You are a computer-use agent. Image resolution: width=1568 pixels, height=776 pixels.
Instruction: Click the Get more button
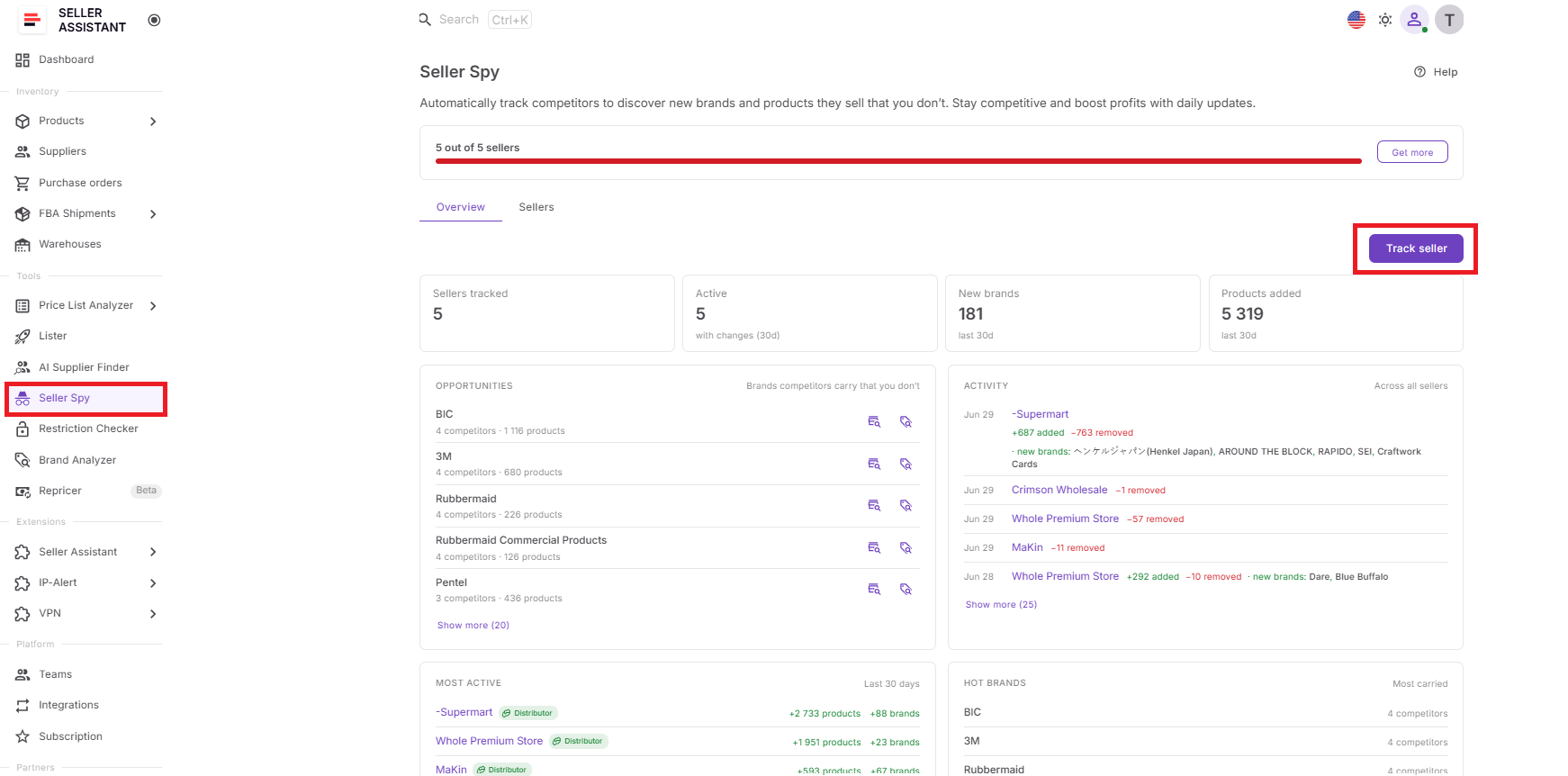1412,152
